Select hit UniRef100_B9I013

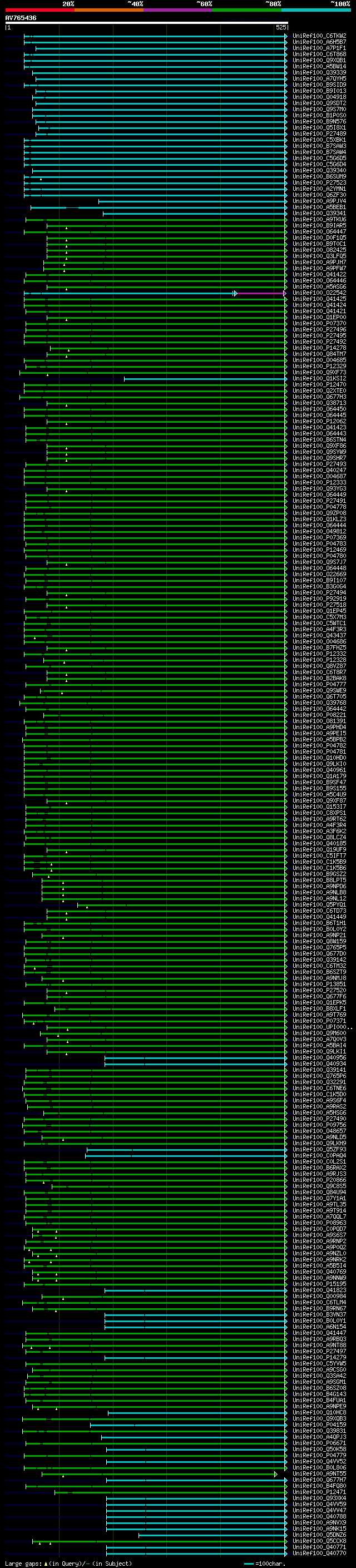[x=319, y=91]
